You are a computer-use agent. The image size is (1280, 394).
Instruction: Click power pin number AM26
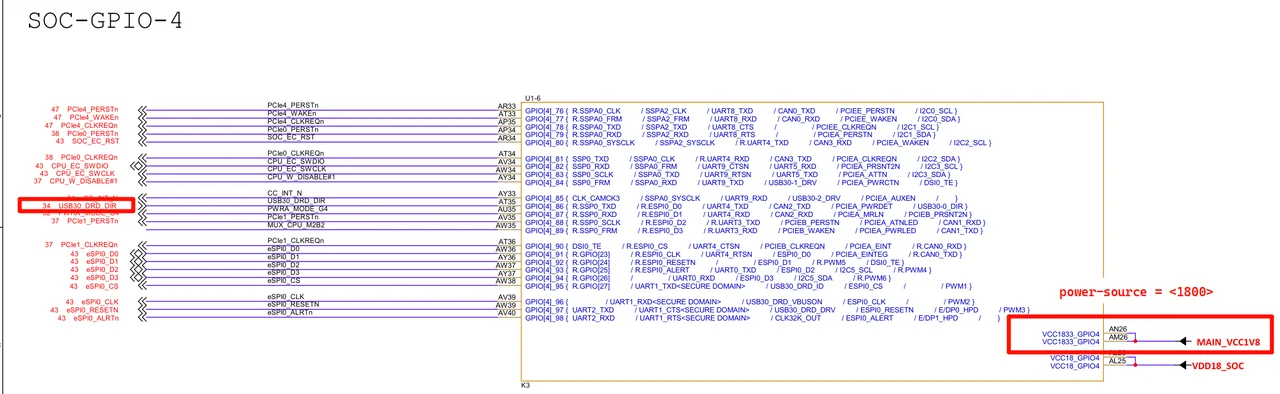pyautogui.click(x=1118, y=337)
